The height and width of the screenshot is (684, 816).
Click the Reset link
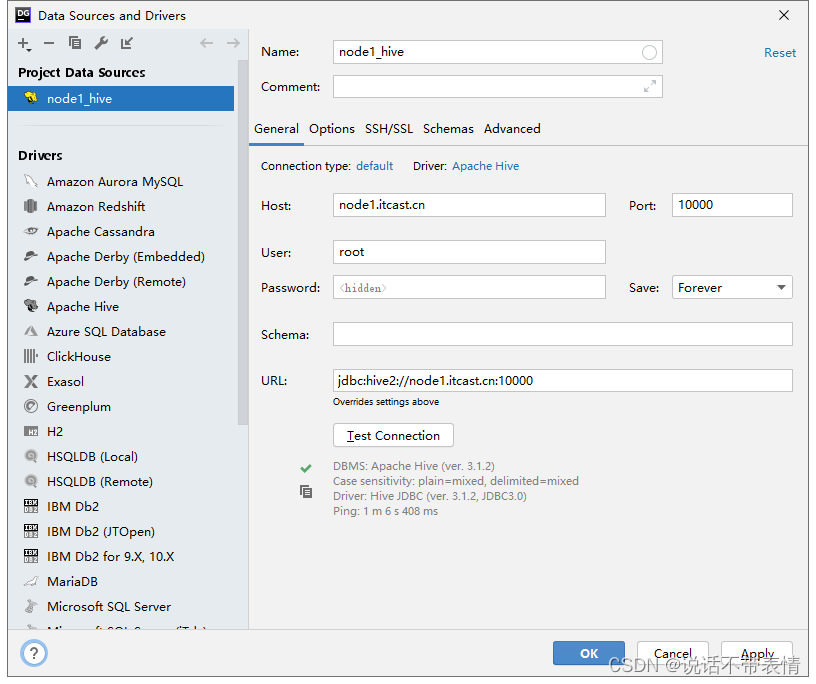tap(780, 52)
